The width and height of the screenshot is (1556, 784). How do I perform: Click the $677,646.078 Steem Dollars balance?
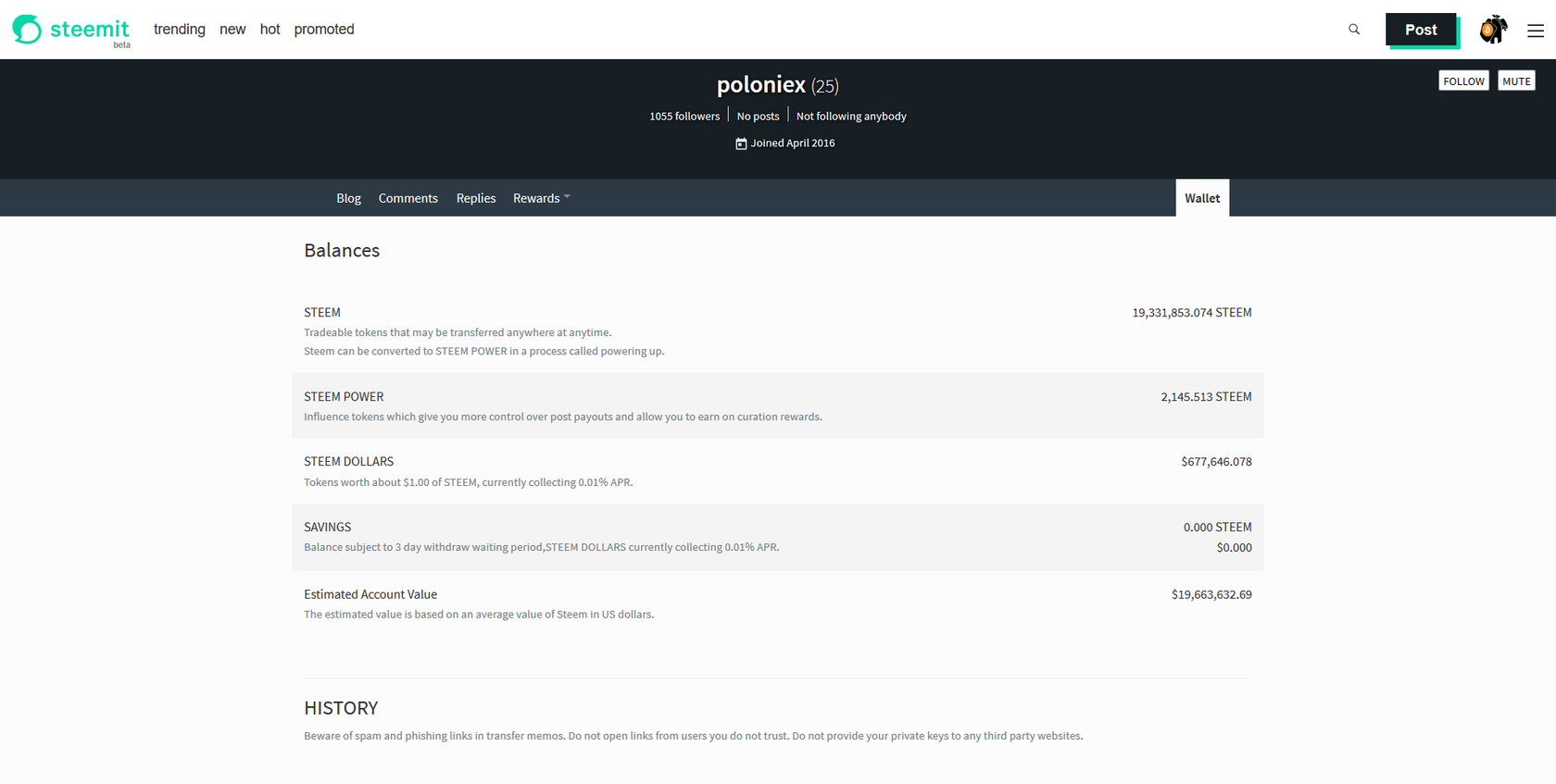pyautogui.click(x=1216, y=462)
